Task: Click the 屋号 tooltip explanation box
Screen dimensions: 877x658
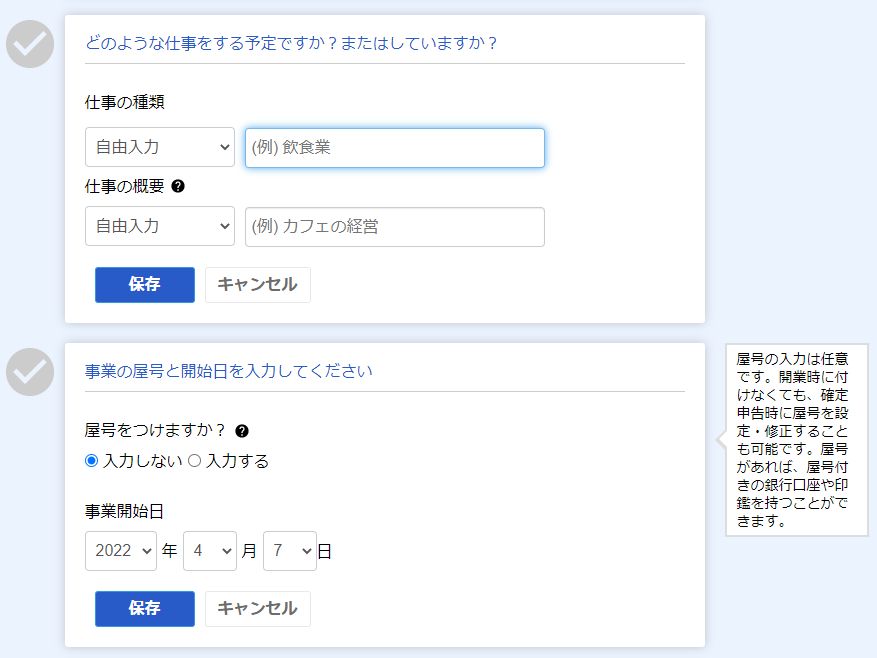Action: point(796,440)
